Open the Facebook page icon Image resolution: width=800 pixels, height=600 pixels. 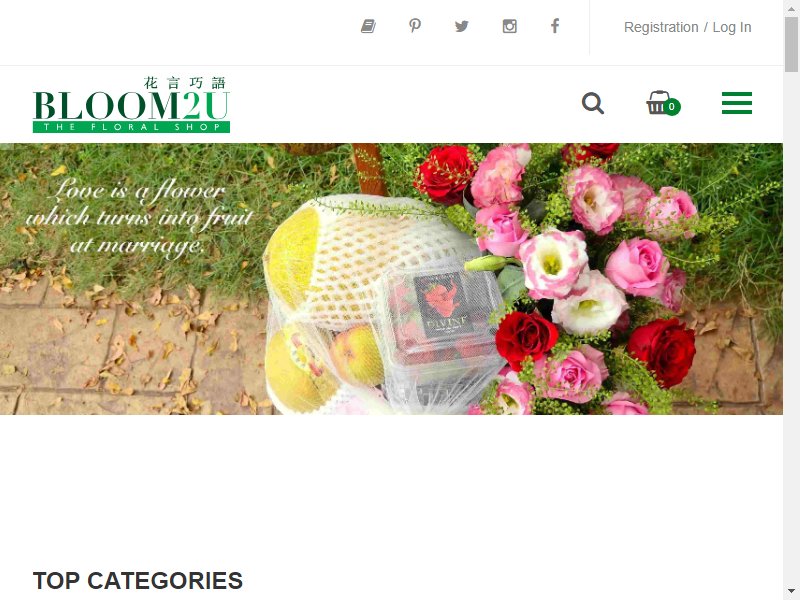[555, 26]
